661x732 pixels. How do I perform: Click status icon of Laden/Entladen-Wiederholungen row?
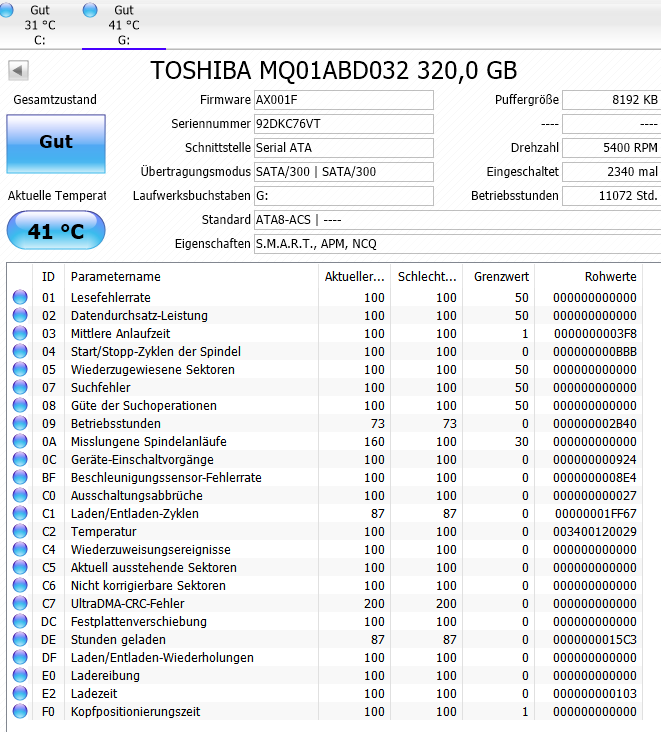tap(20, 657)
